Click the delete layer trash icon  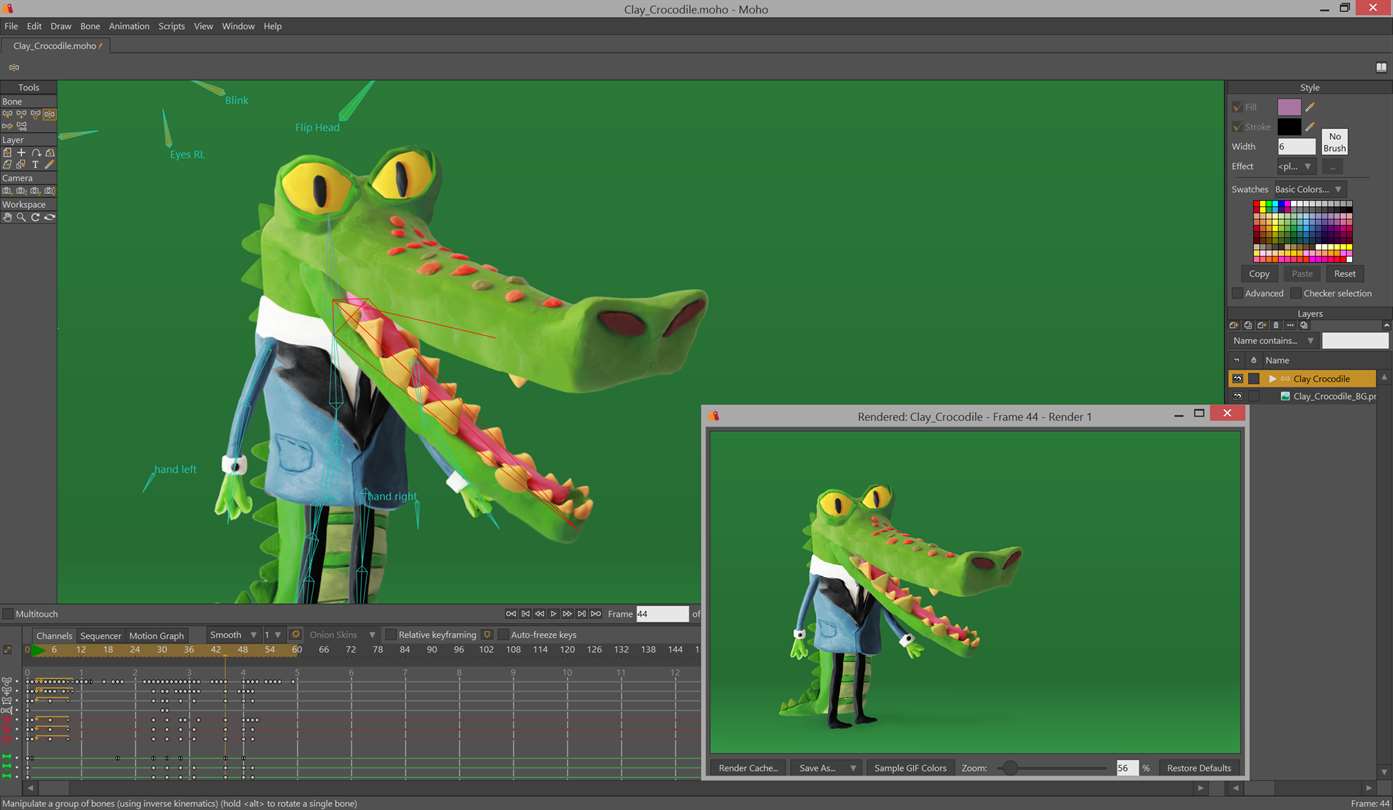pos(1275,326)
